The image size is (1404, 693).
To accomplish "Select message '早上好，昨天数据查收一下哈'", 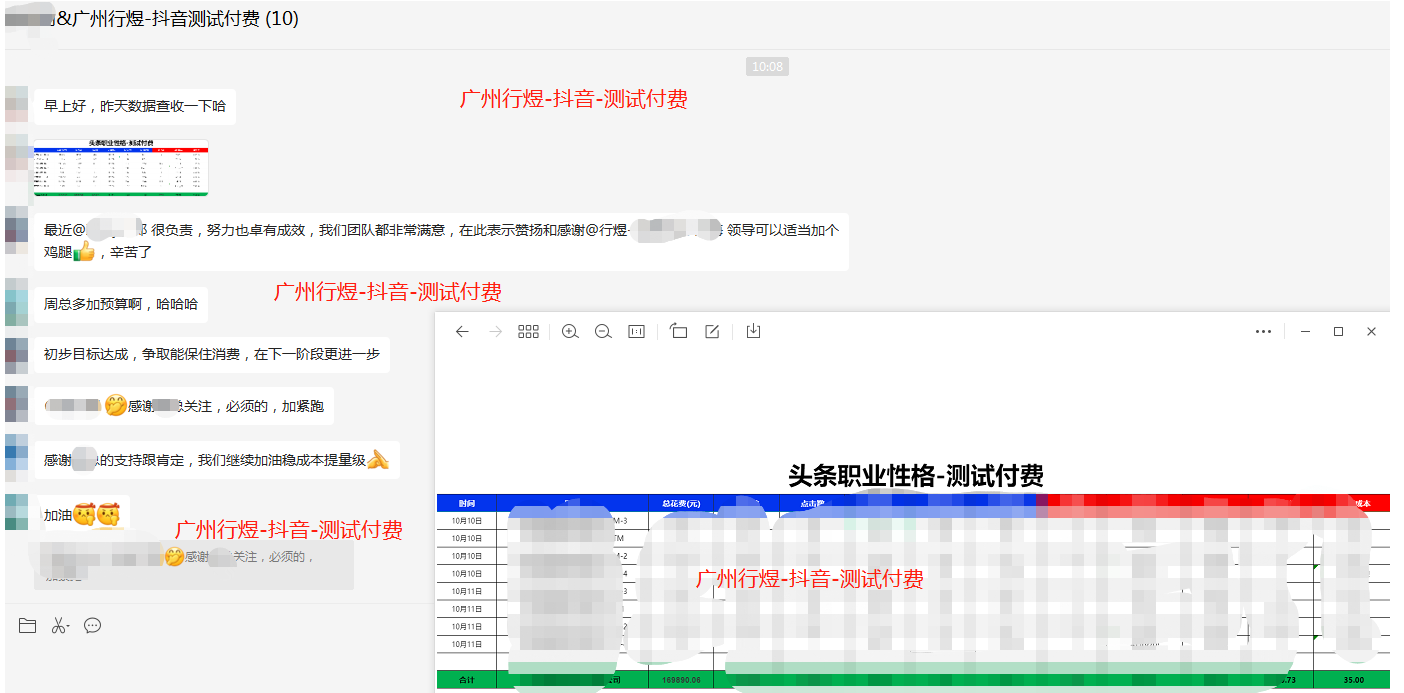I will pos(135,106).
